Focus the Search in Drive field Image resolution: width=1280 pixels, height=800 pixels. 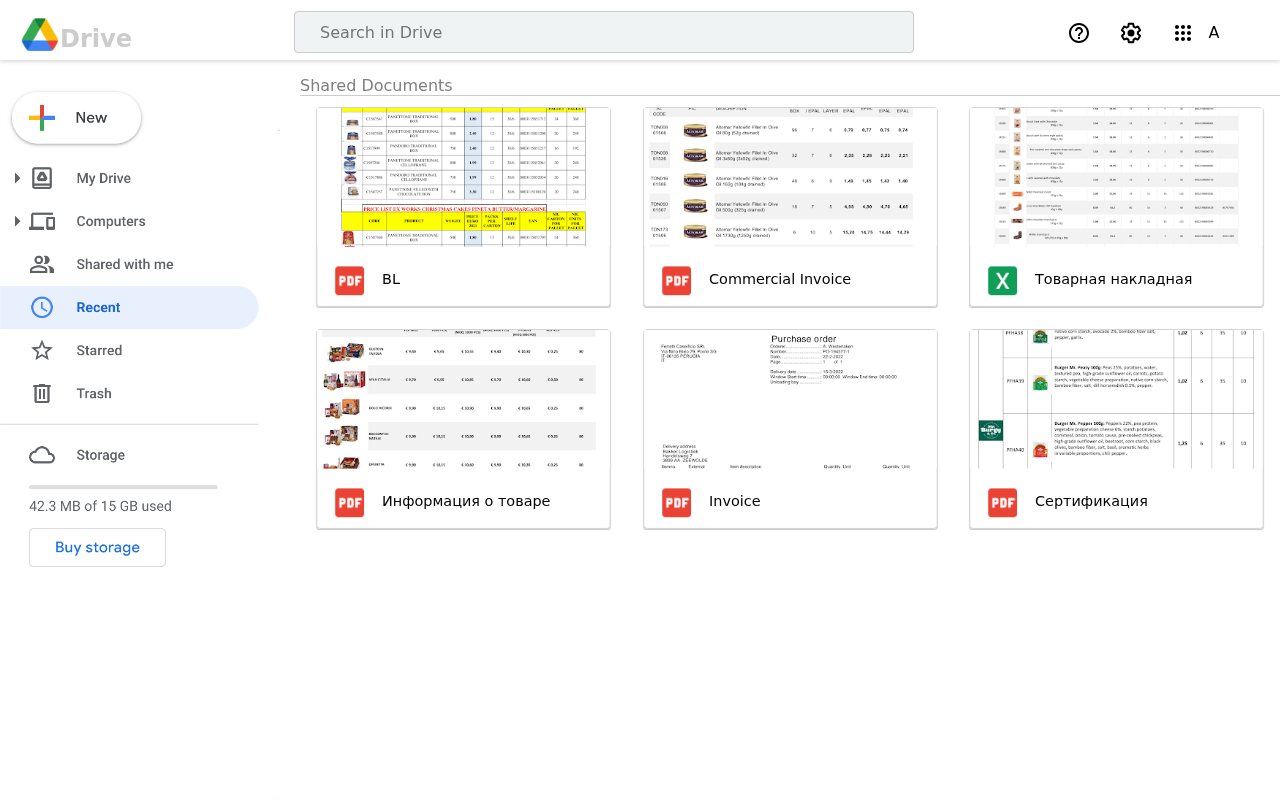coord(604,32)
